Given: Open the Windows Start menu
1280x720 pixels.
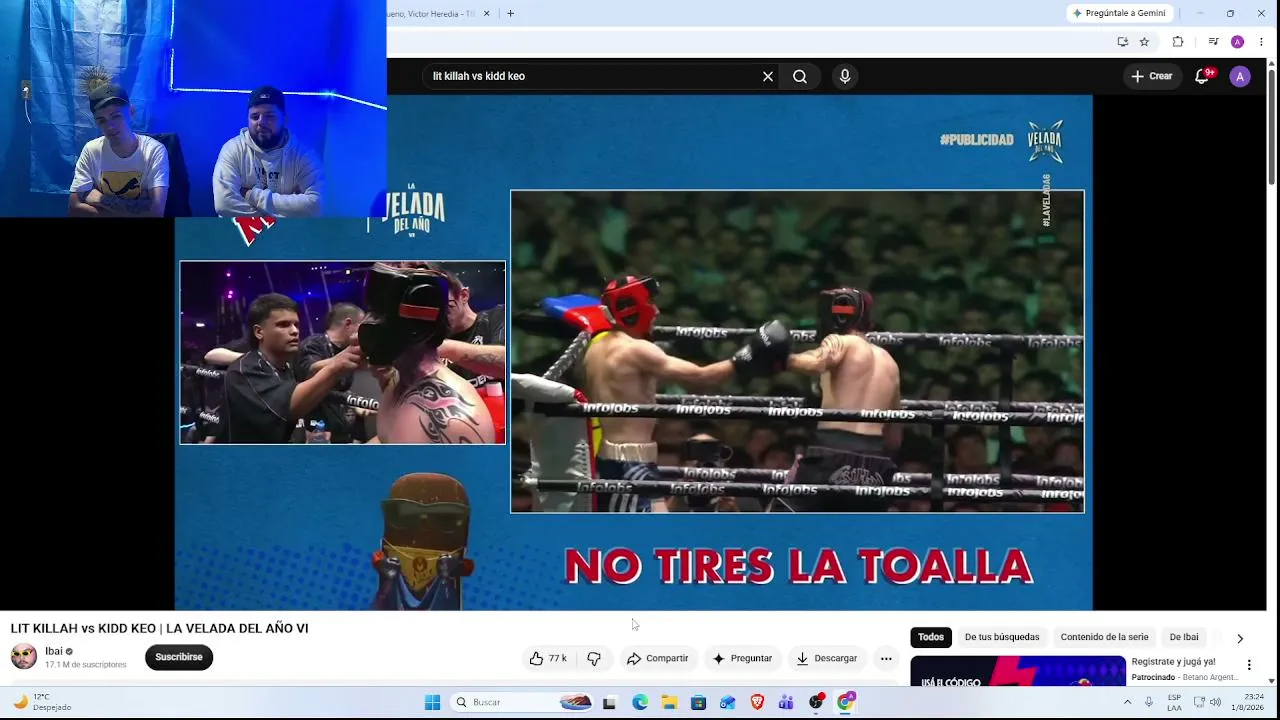Looking at the screenshot, I should 432,702.
